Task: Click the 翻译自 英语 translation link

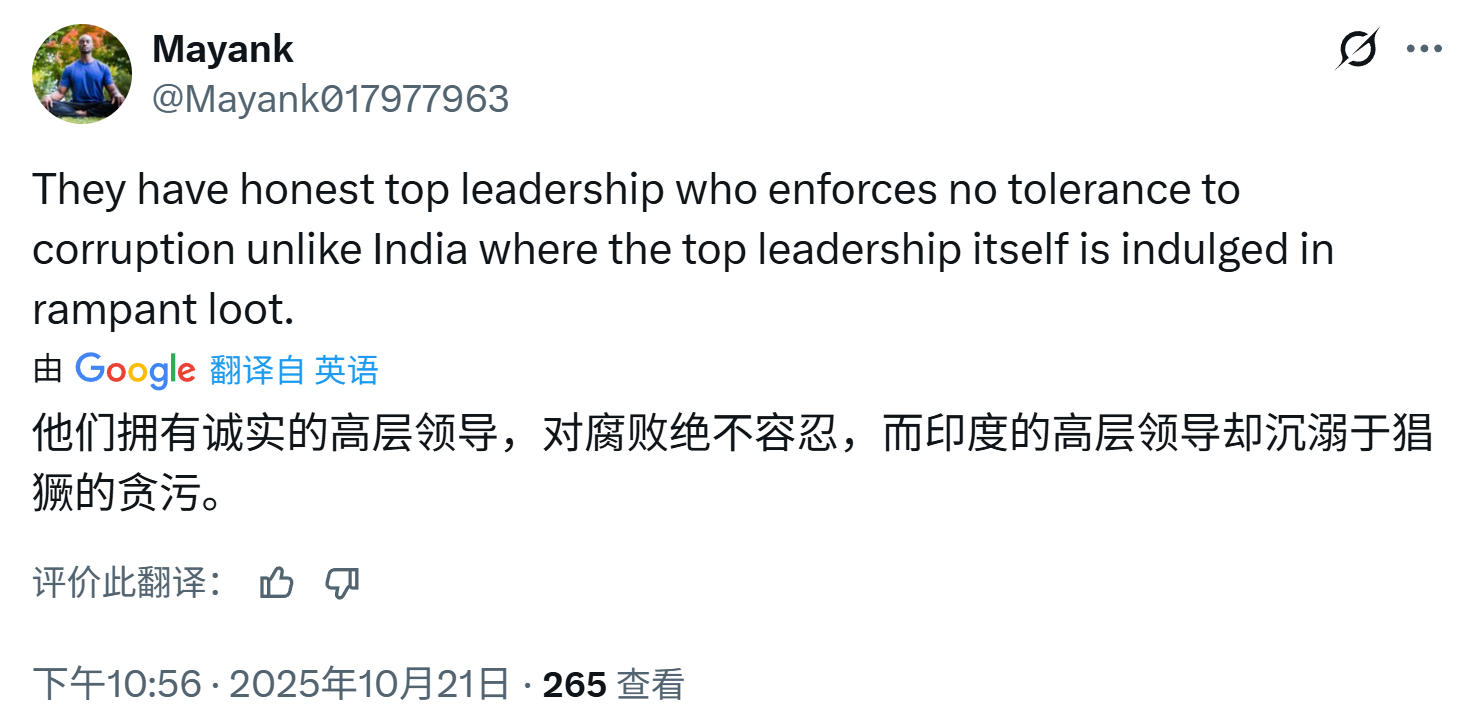Action: pyautogui.click(x=294, y=370)
